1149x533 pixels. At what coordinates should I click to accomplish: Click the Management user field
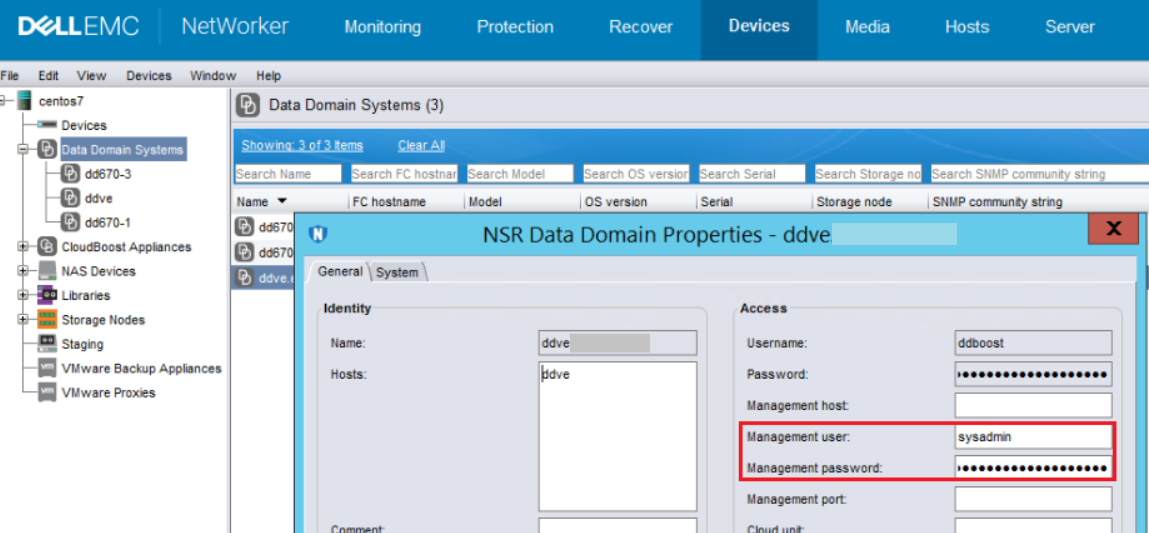1033,437
